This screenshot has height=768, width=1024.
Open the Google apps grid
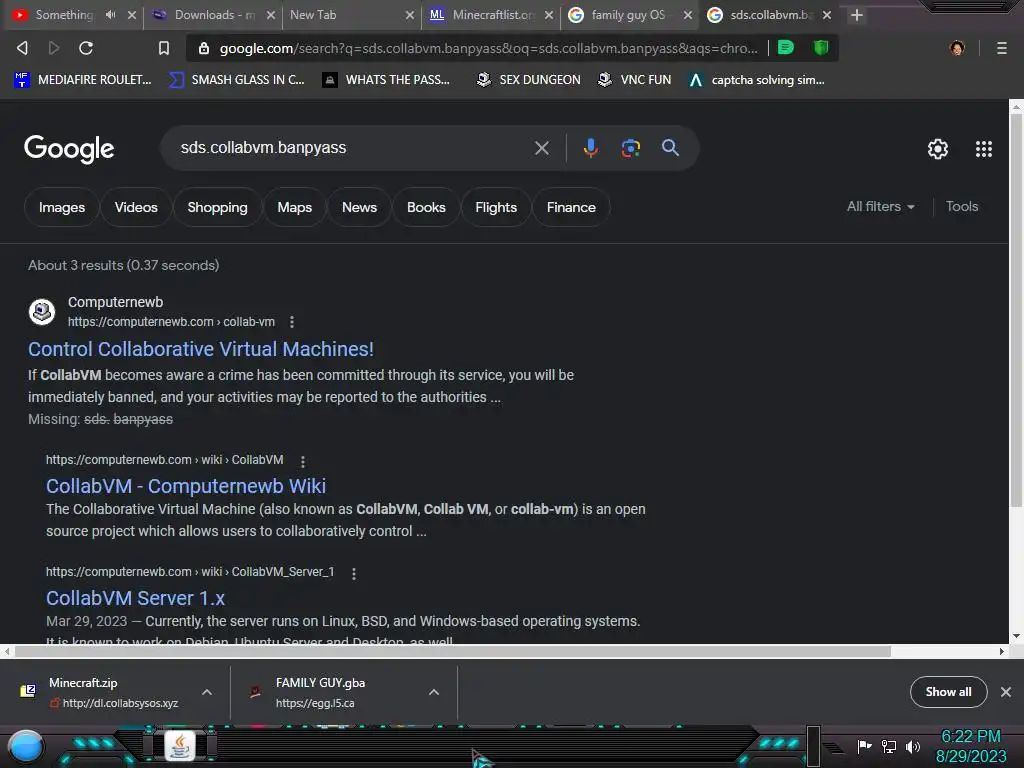(x=984, y=149)
